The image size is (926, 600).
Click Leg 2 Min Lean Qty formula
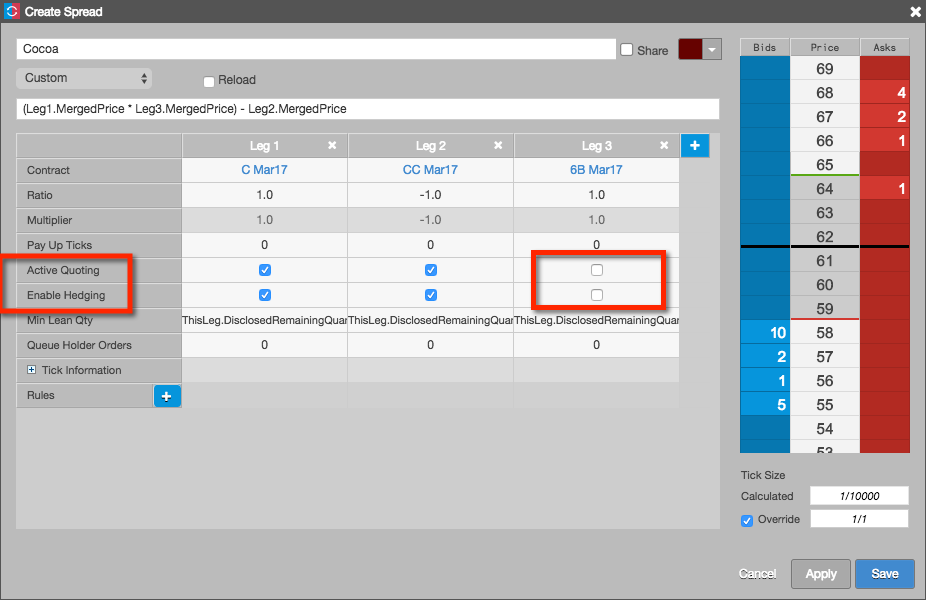pos(431,320)
